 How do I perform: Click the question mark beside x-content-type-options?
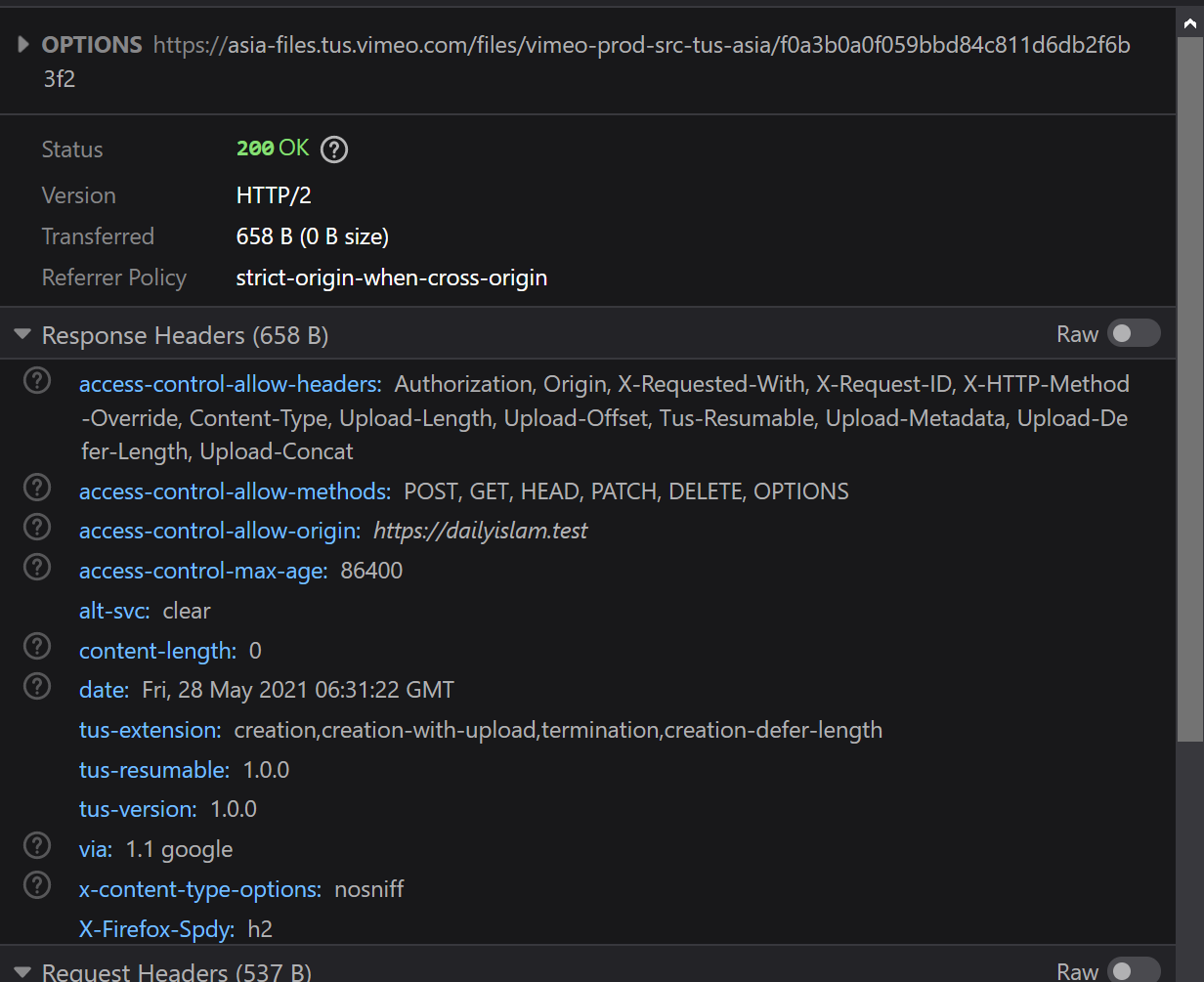(x=36, y=885)
